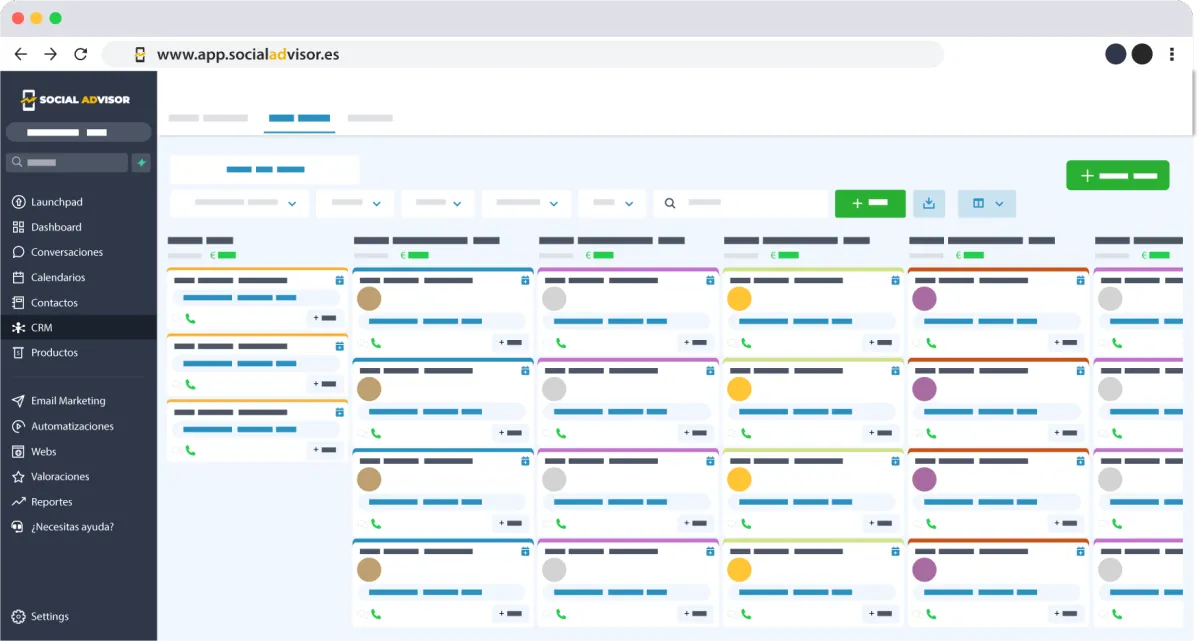Click the browser reload icon
This screenshot has width=1200, height=641.
(x=81, y=54)
